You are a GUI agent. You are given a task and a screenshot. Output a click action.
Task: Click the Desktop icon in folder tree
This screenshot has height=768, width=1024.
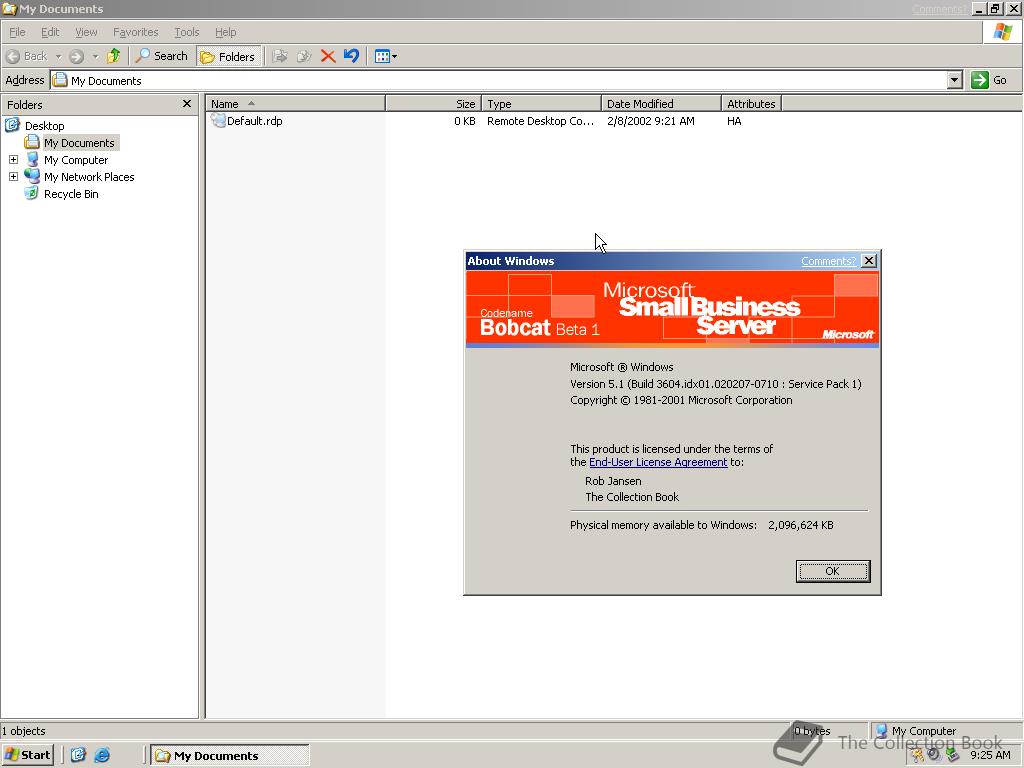(12, 125)
